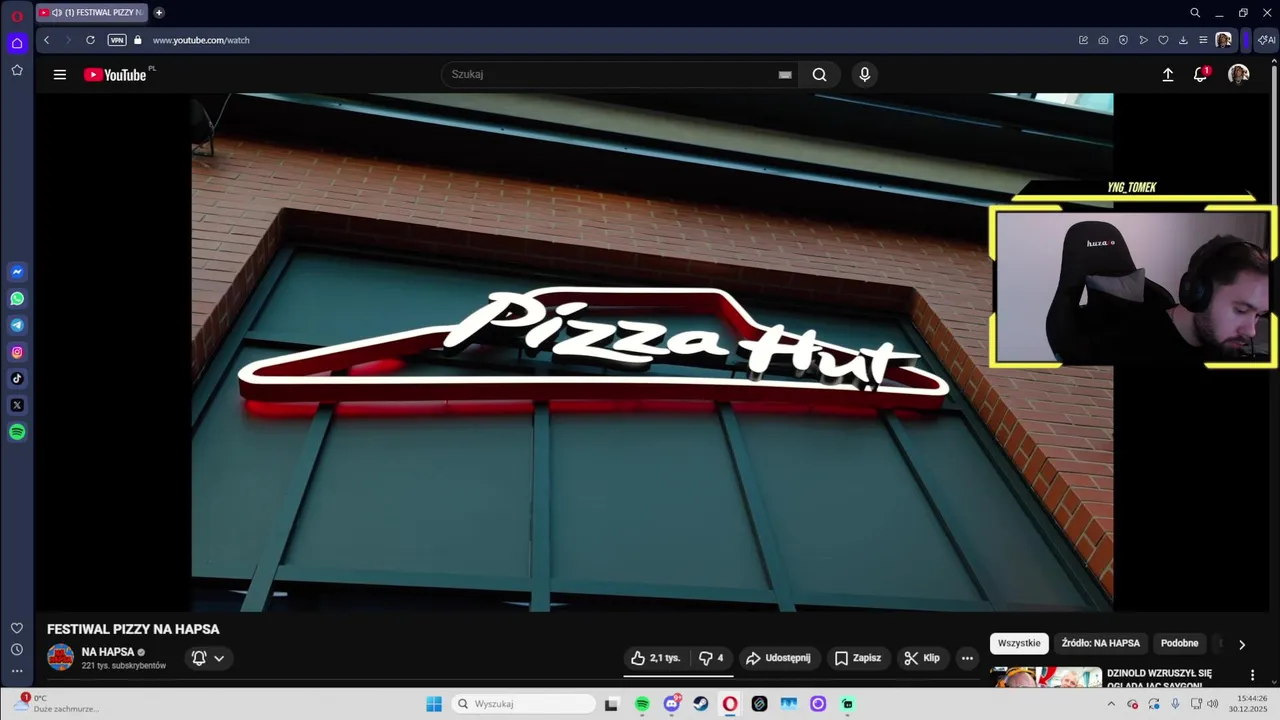Open weather widget 0°C in taskbar
The height and width of the screenshot is (720, 1280).
(55, 704)
